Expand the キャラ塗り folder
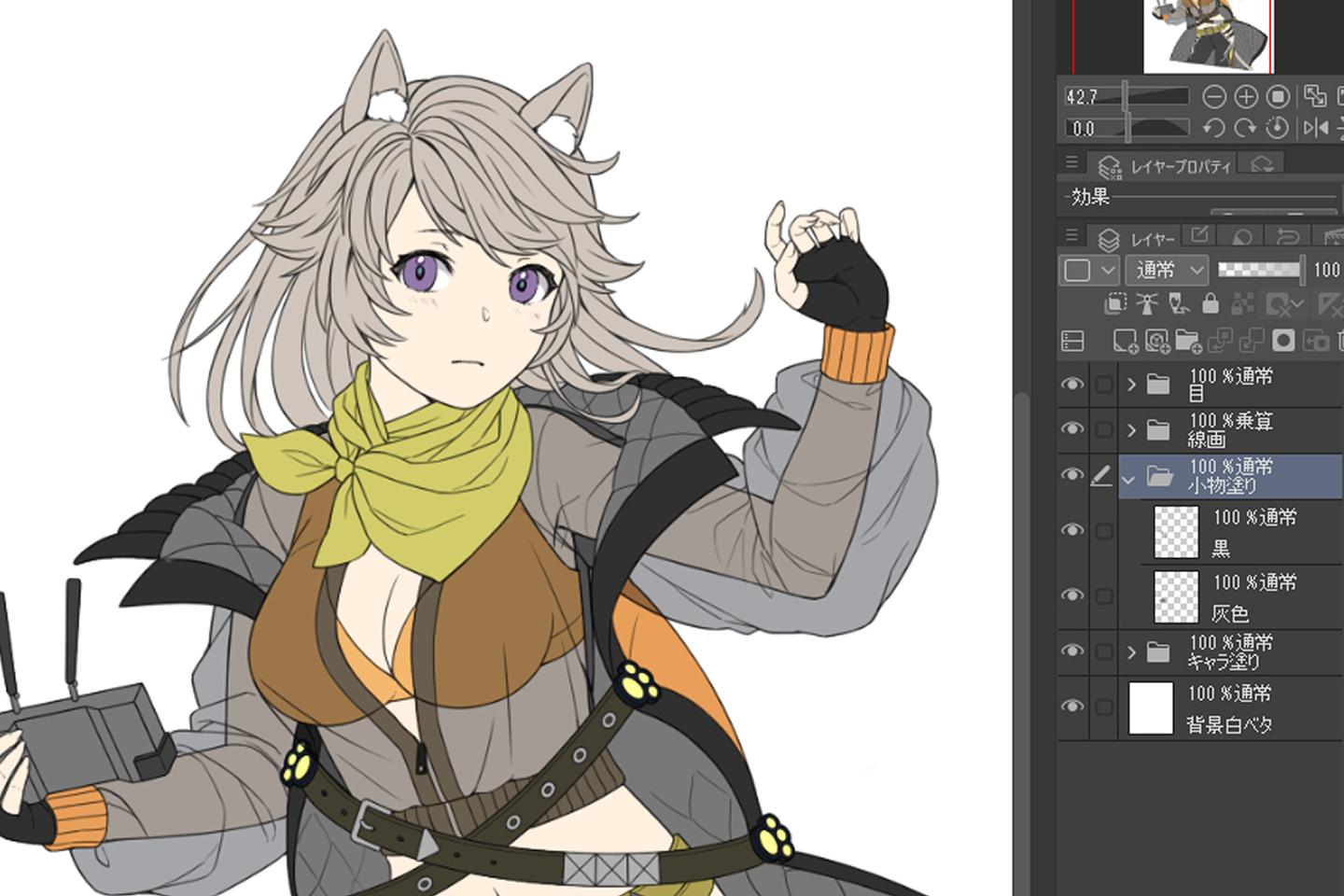1344x896 pixels. [x=1131, y=651]
